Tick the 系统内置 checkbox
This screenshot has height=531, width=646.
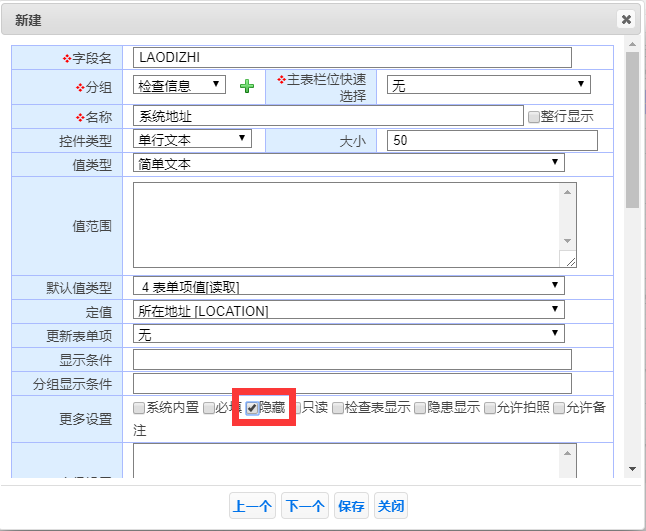click(x=140, y=408)
